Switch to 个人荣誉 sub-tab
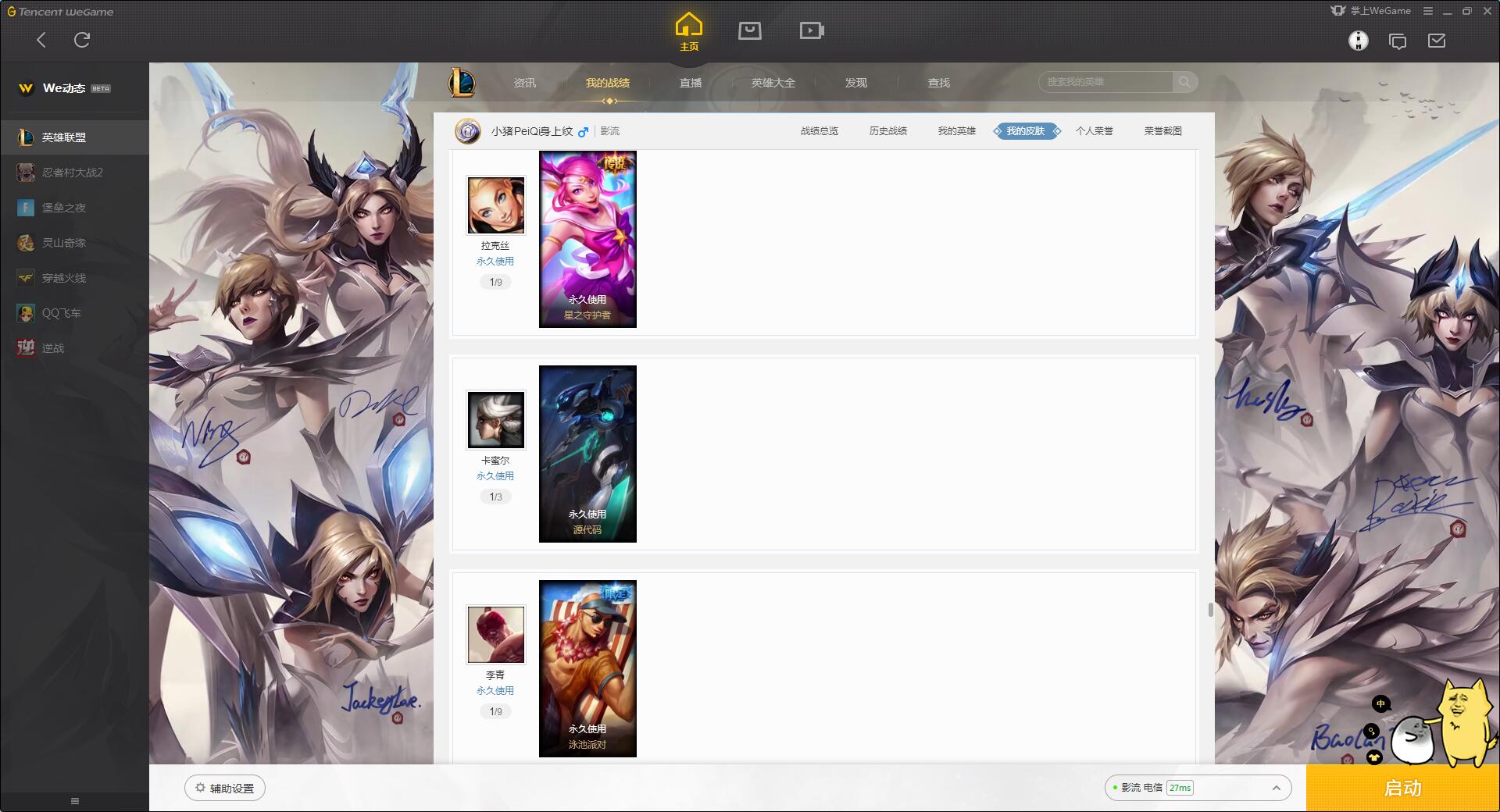This screenshot has width=1500, height=812. pos(1095,131)
